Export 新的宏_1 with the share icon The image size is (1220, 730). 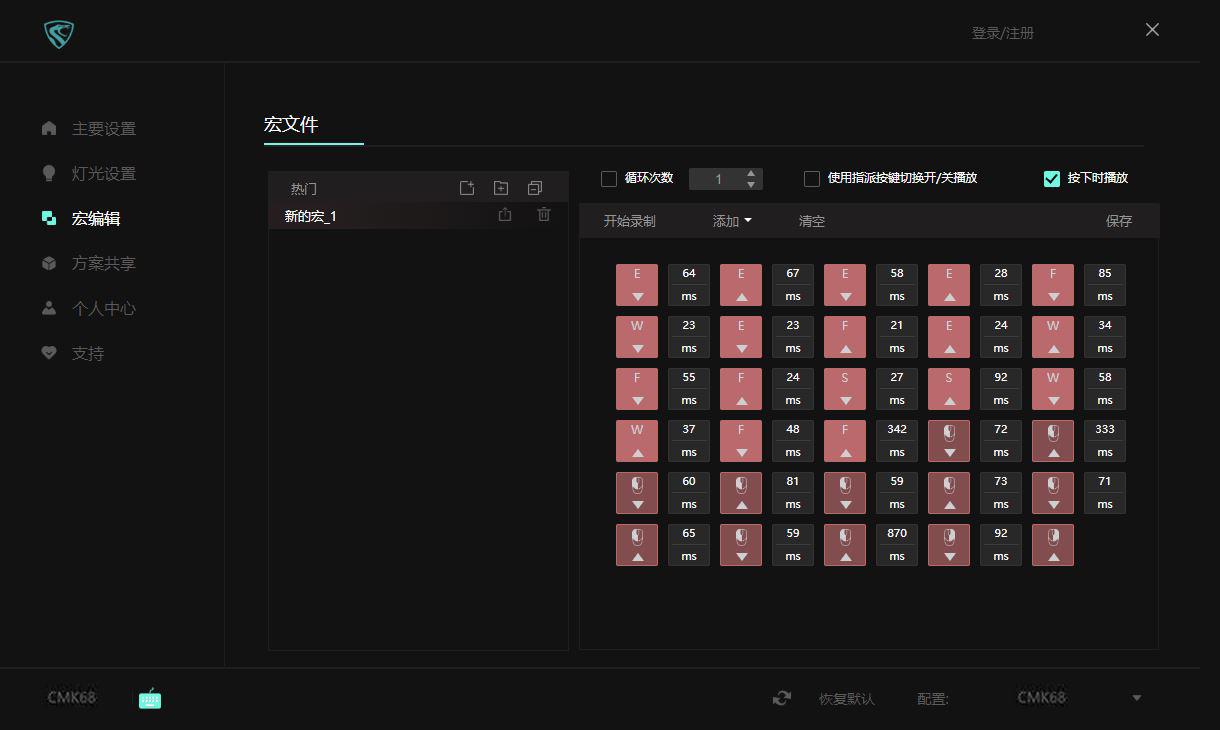coord(505,214)
